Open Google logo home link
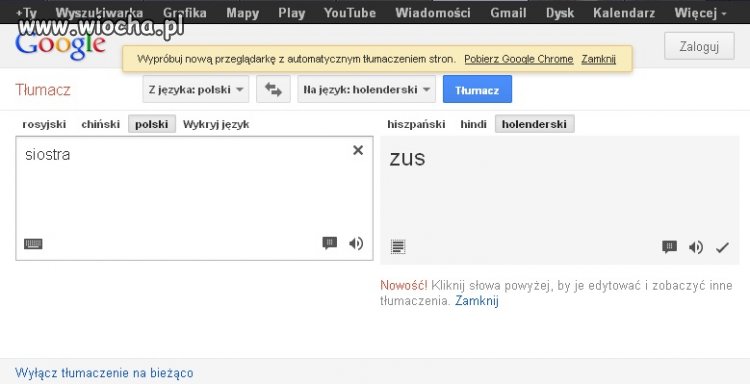This screenshot has width=750, height=384. [60, 45]
